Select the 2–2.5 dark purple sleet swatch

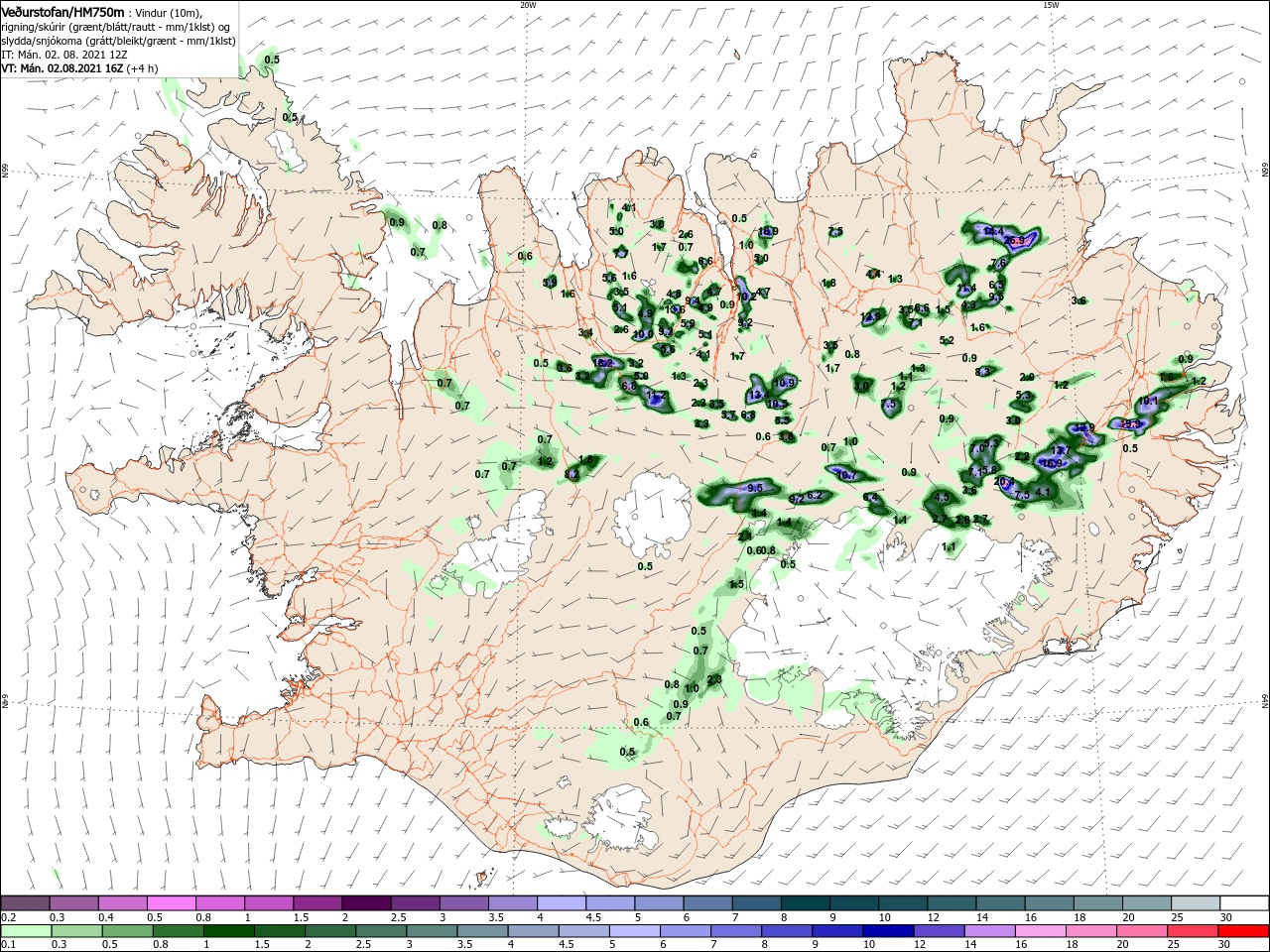[x=366, y=902]
